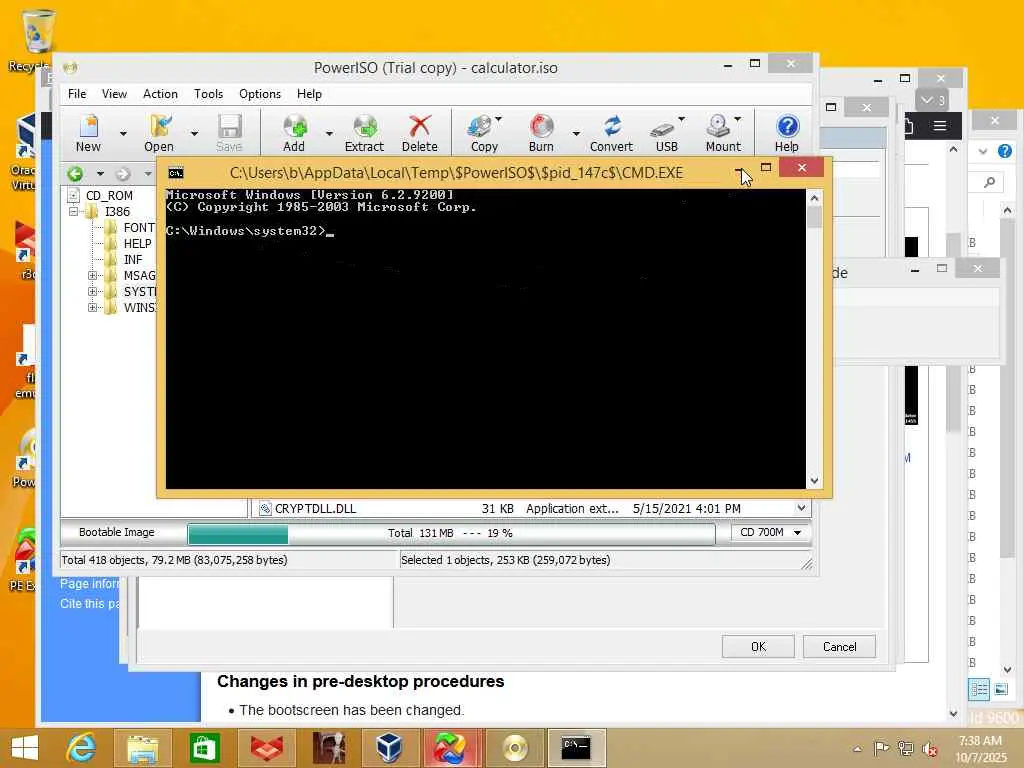Click the blue help icon in rightmost window

[x=1004, y=151]
